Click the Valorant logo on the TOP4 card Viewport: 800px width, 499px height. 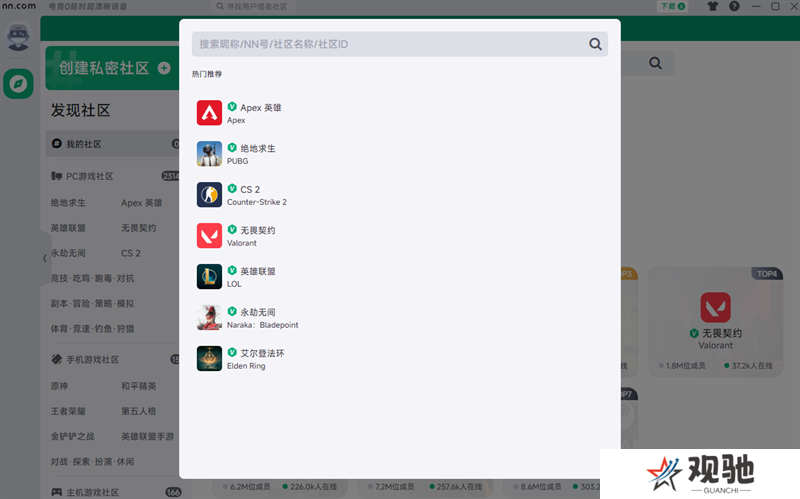pos(715,307)
